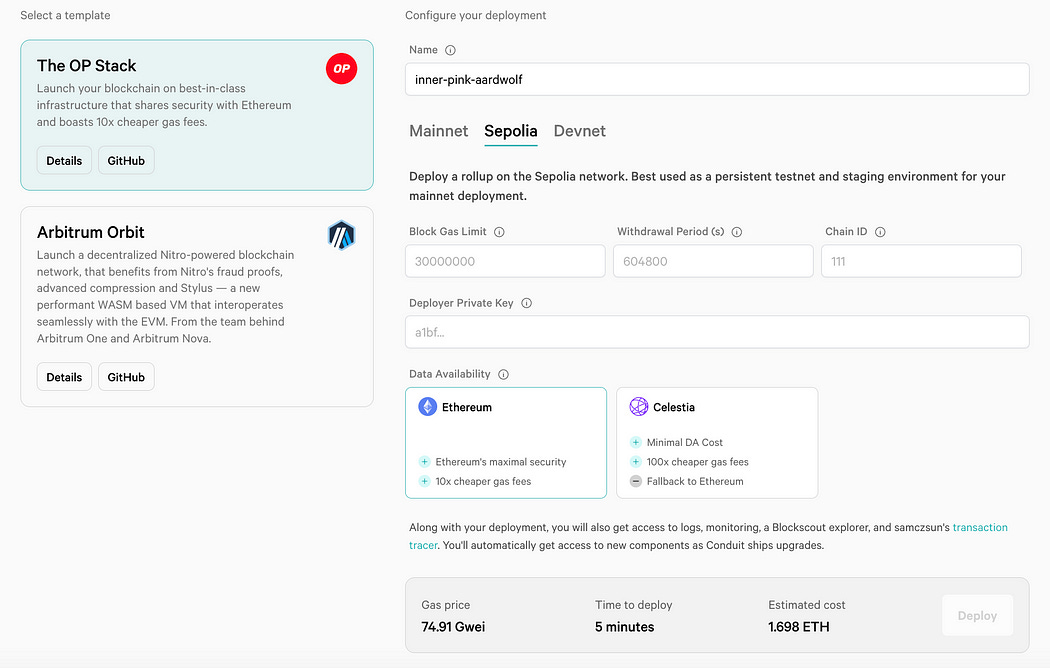The image size is (1050, 668).
Task: Open GitHub for Arbitrum Orbit
Action: coord(126,377)
